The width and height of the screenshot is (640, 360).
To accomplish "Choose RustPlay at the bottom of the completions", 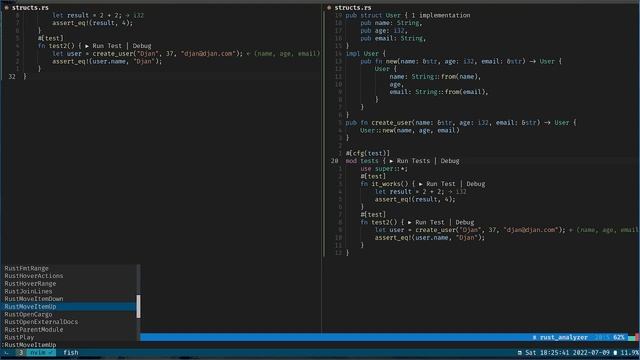I will click(69, 338).
